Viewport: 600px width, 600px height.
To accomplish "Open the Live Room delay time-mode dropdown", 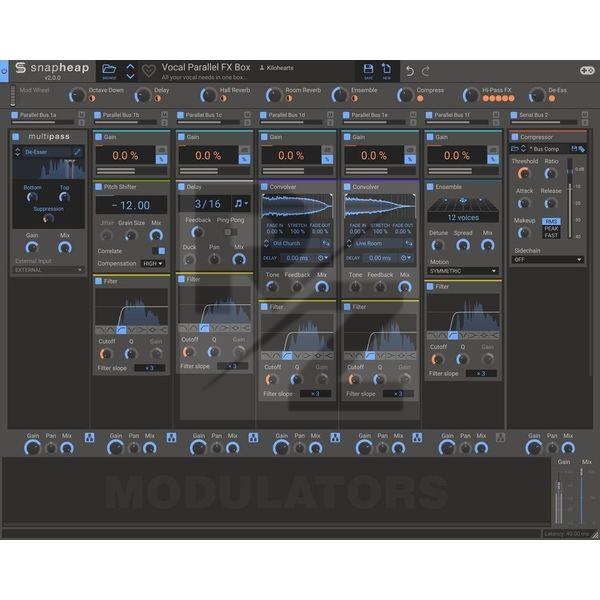I will (406, 258).
